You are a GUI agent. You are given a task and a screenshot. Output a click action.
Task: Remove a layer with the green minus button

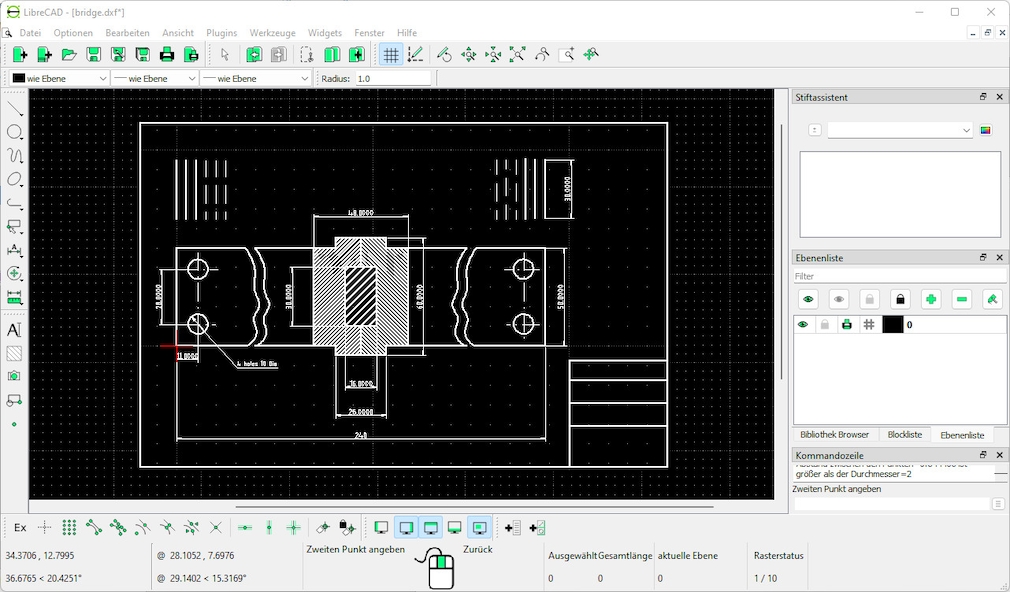[x=960, y=299]
